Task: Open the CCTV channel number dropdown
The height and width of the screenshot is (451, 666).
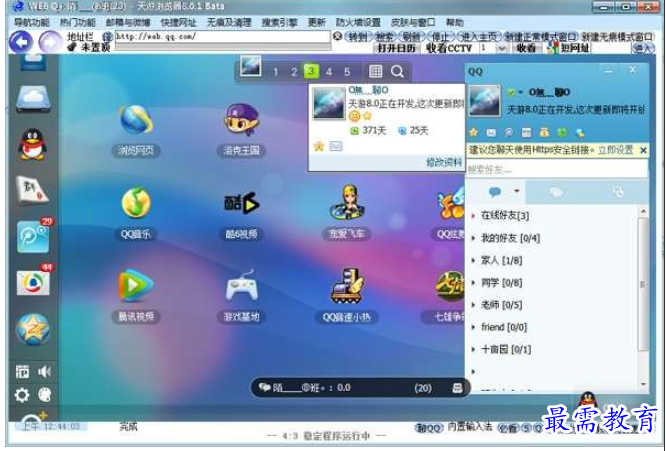Action: pos(502,48)
